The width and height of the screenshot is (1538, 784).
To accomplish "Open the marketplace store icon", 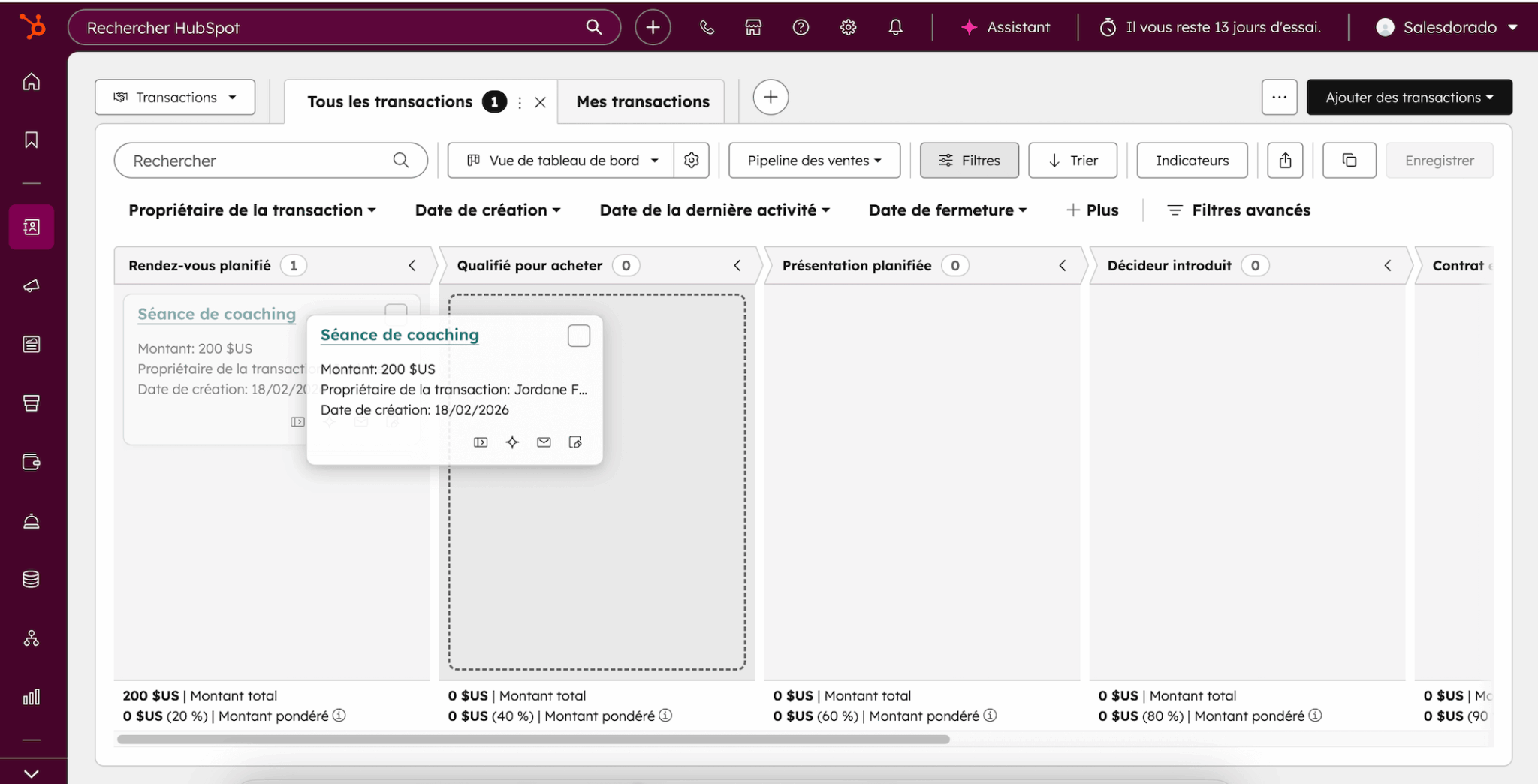I will click(x=753, y=27).
